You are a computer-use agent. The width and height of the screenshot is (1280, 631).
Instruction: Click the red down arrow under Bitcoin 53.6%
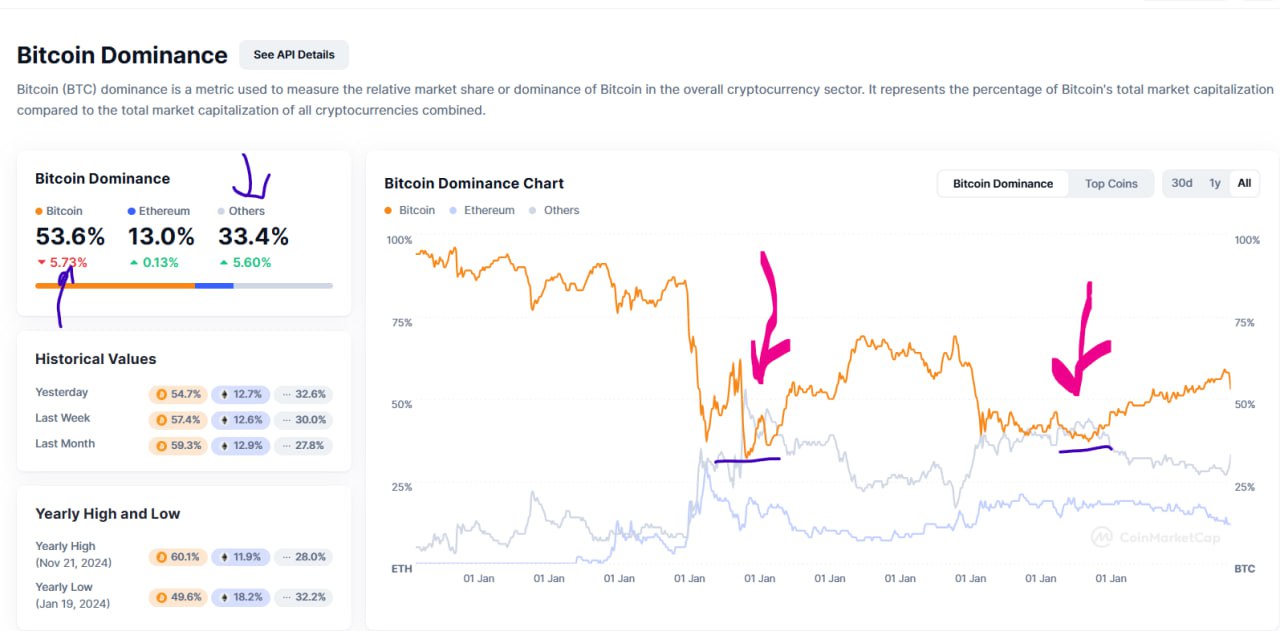coord(41,263)
